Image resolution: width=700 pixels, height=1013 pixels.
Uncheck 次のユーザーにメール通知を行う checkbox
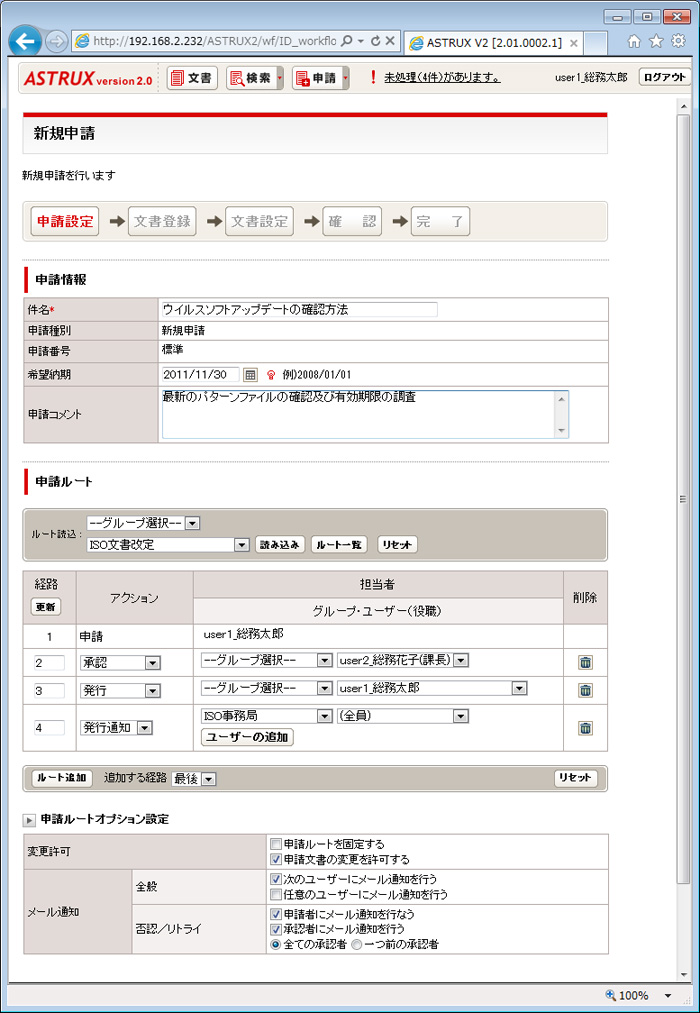coord(276,879)
